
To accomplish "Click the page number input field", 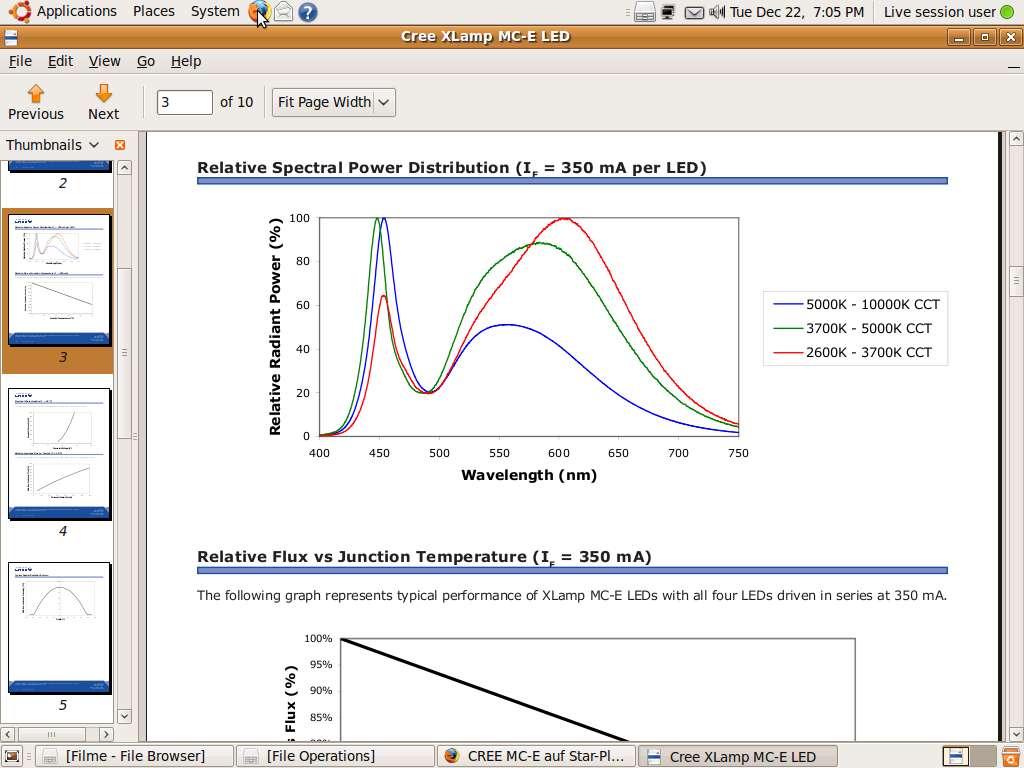I will [x=184, y=103].
